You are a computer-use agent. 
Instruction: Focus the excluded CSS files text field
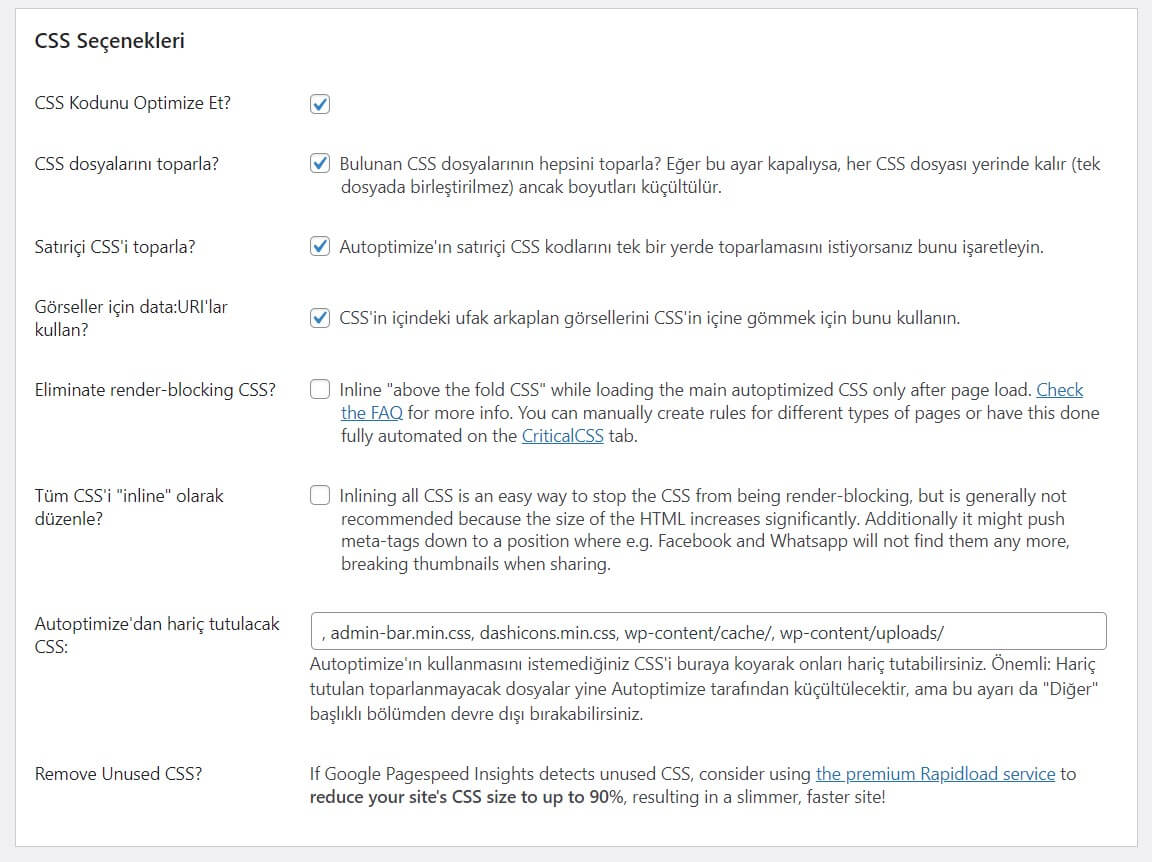coord(708,631)
